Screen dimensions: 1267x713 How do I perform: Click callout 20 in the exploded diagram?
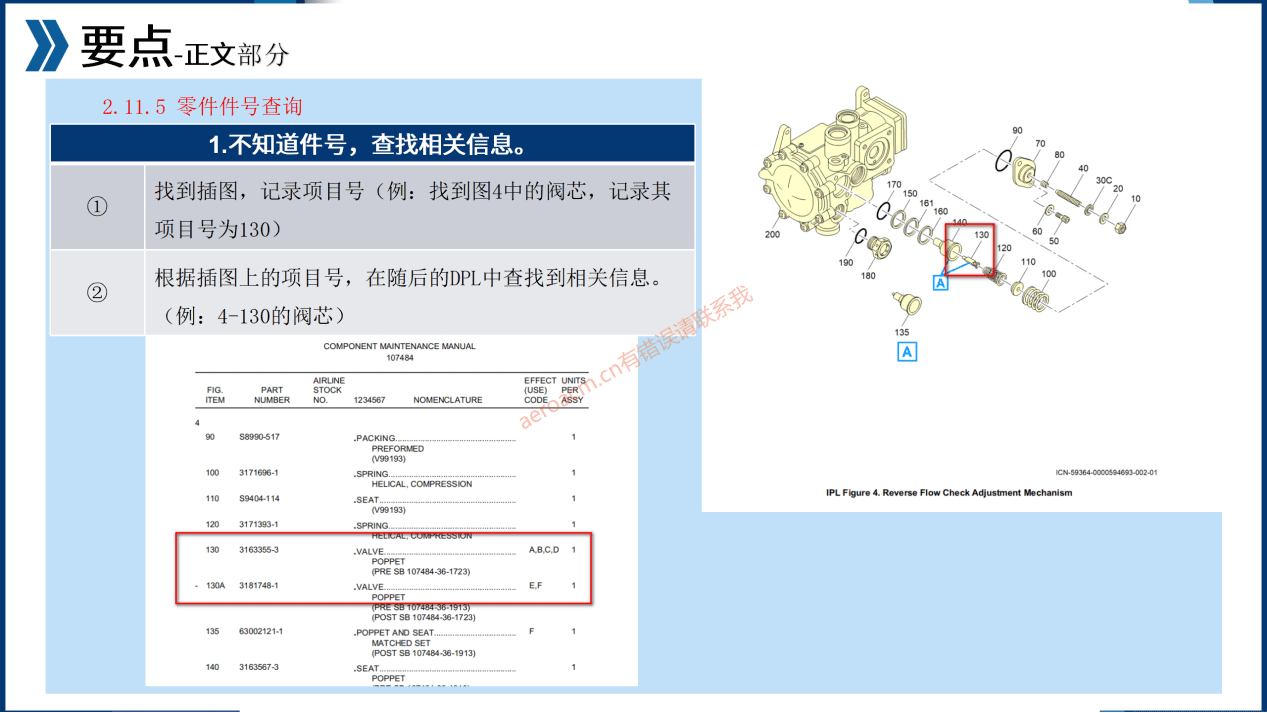(x=1118, y=188)
